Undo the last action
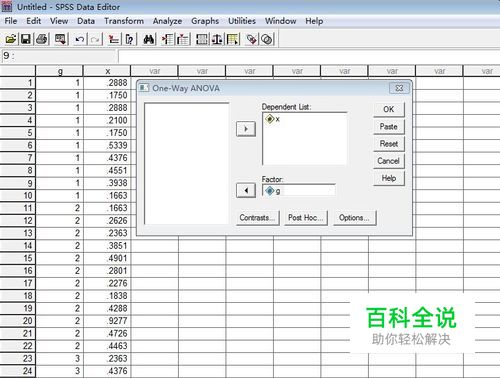The width and height of the screenshot is (500, 378). tap(79, 39)
